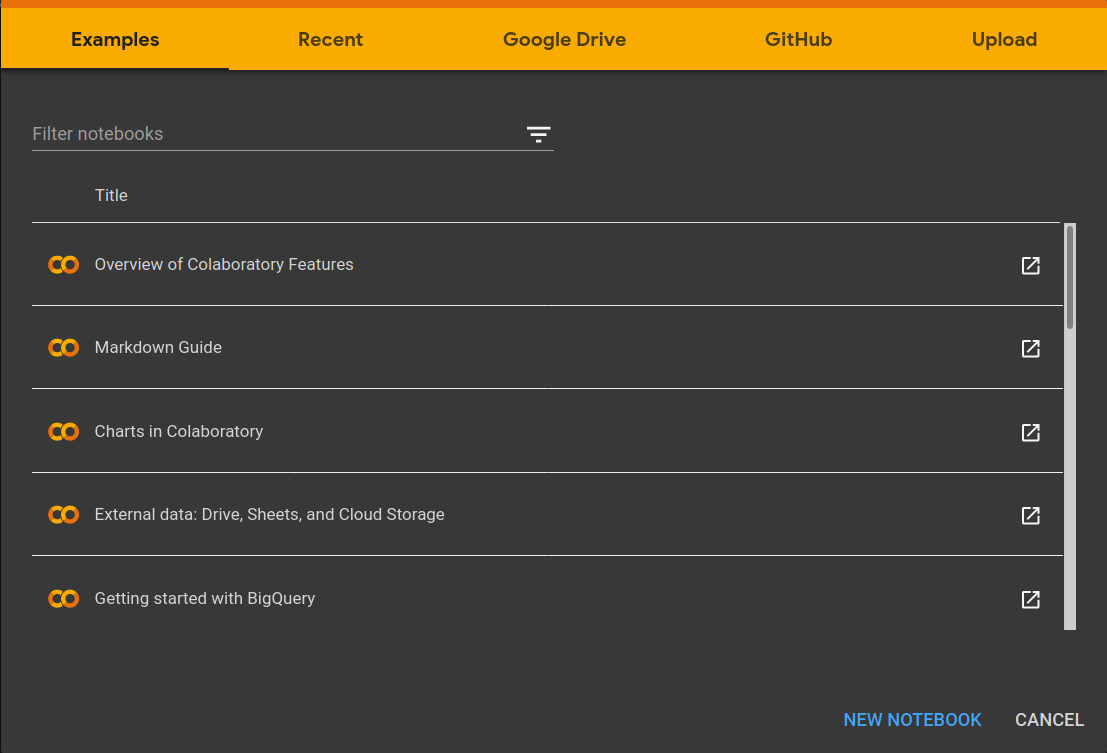Click the Title column header
Image resolution: width=1107 pixels, height=753 pixels.
(x=111, y=195)
